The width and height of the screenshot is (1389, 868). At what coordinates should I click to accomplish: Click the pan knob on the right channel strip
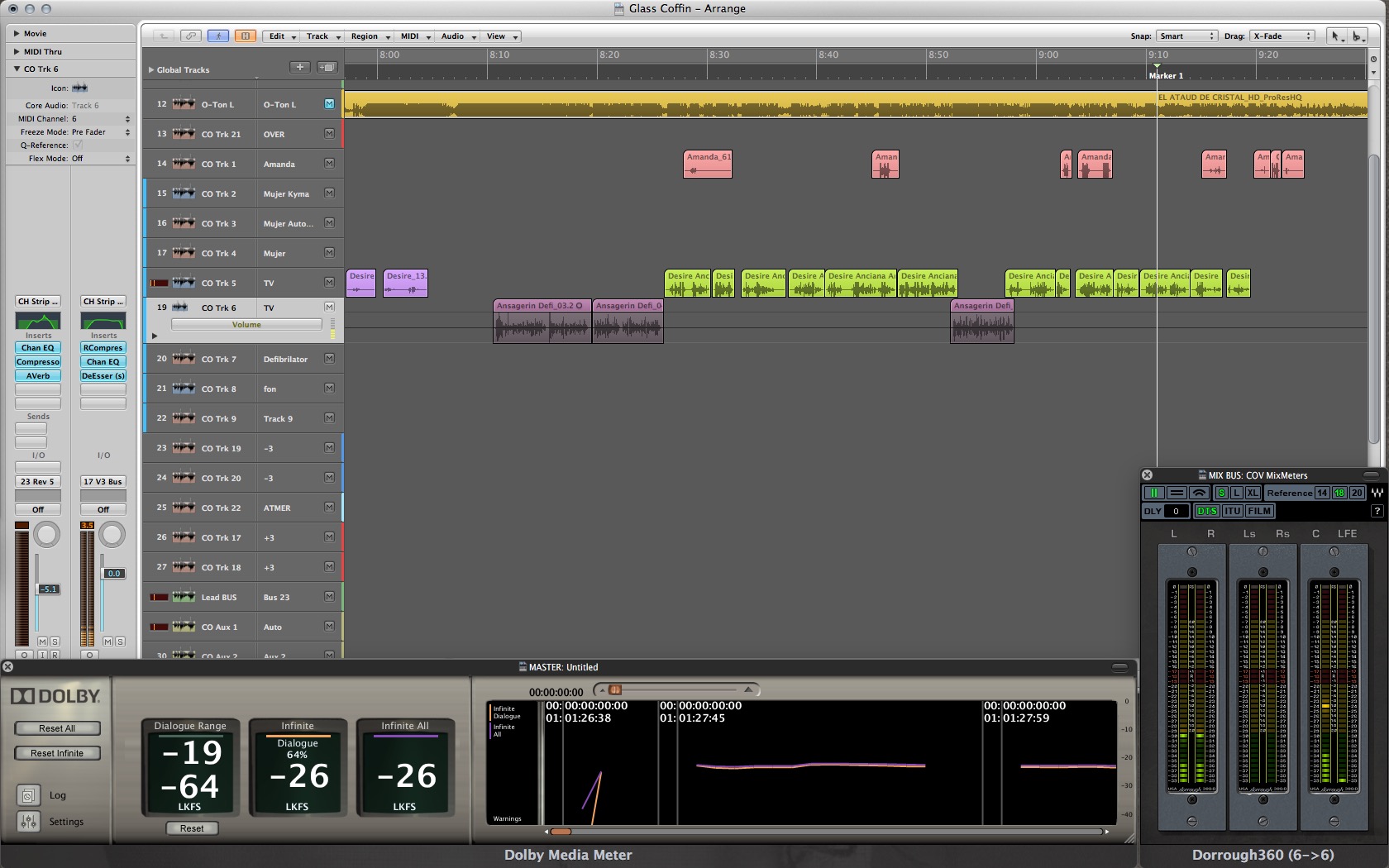112,535
